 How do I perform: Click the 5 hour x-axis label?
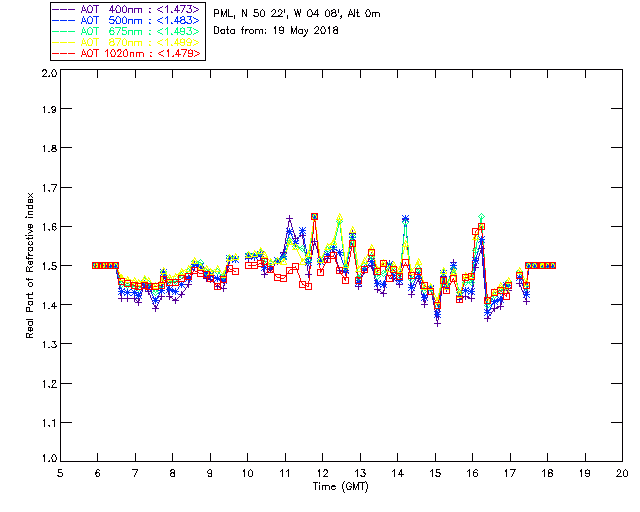(60, 473)
